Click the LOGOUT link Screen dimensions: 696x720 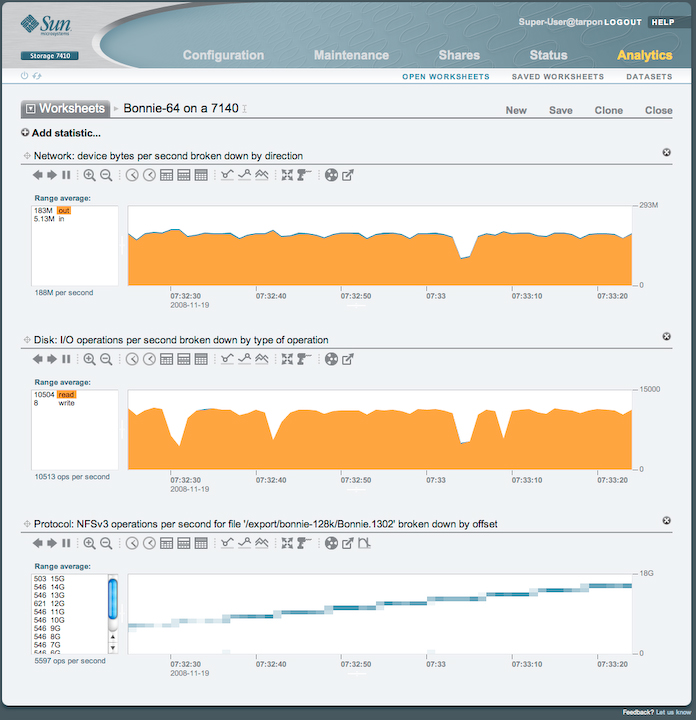coord(622,22)
